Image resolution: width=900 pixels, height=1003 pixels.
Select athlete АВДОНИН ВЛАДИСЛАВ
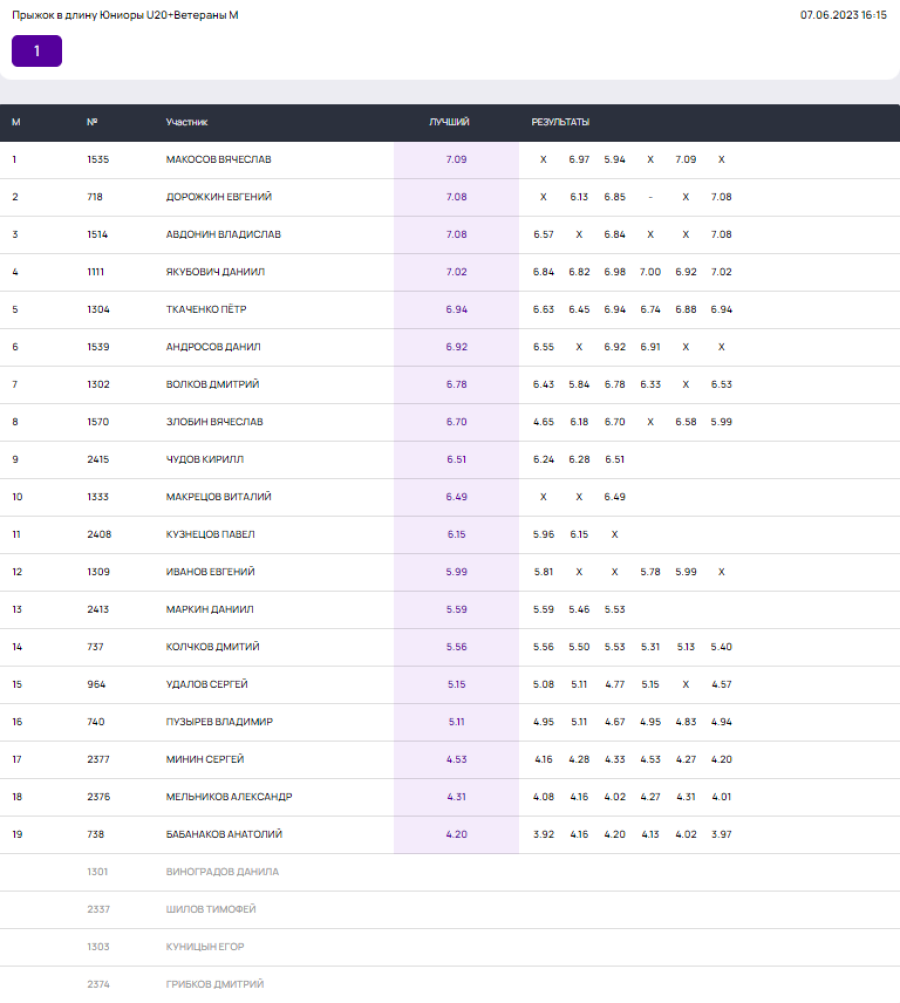[223, 234]
